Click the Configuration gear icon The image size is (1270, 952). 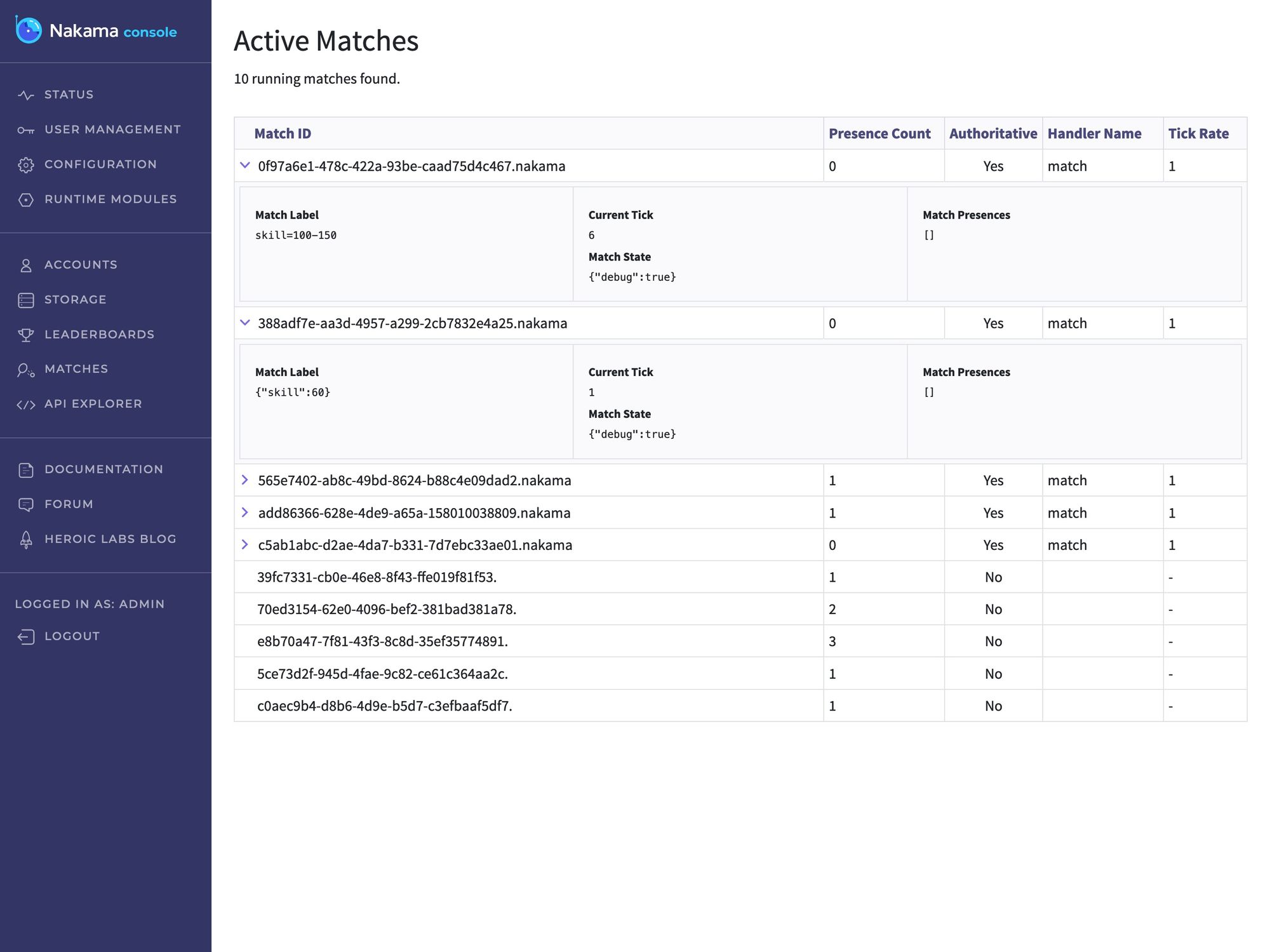click(26, 165)
